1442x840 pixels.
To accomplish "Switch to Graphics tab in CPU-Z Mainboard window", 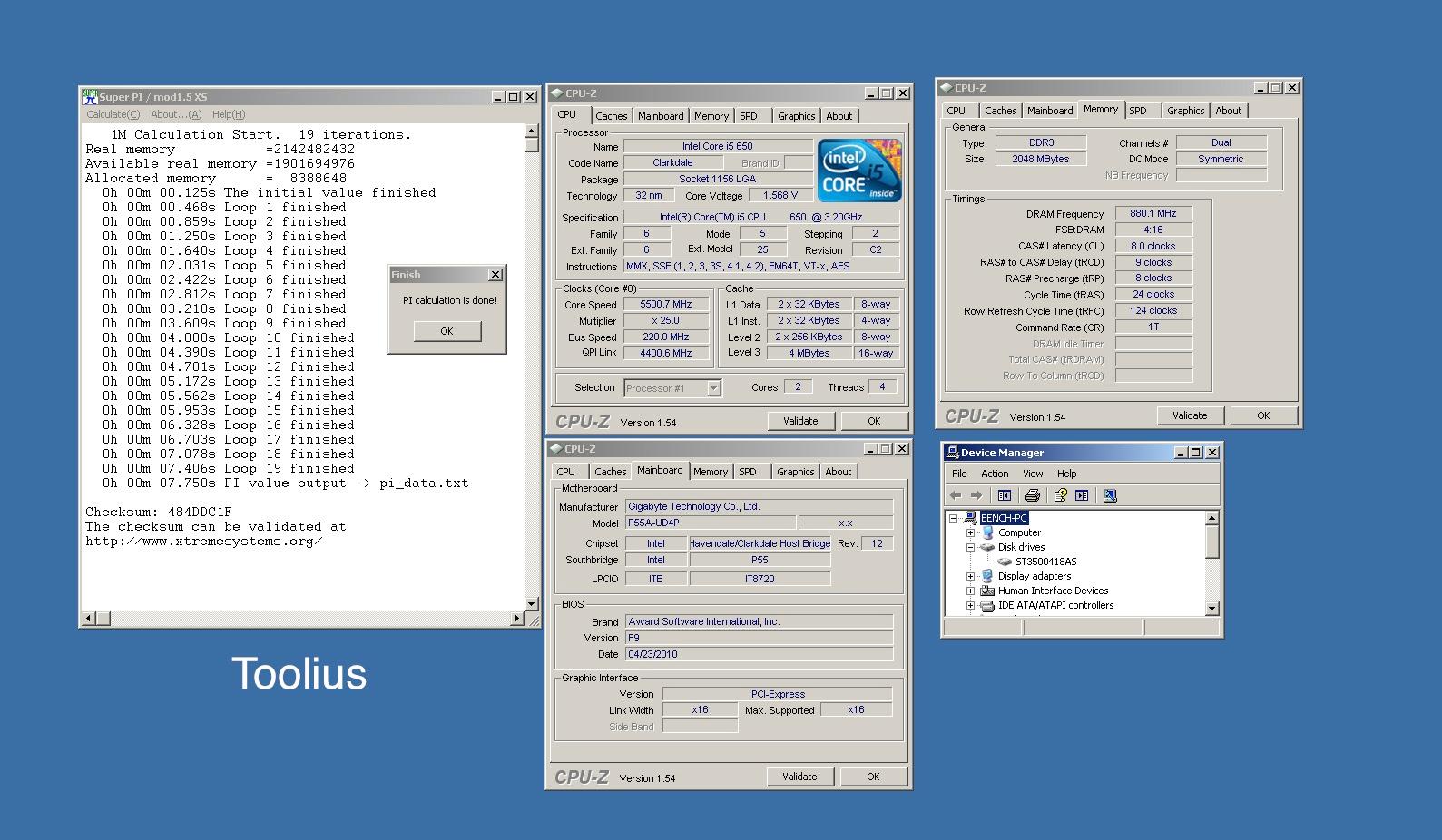I will click(x=795, y=472).
